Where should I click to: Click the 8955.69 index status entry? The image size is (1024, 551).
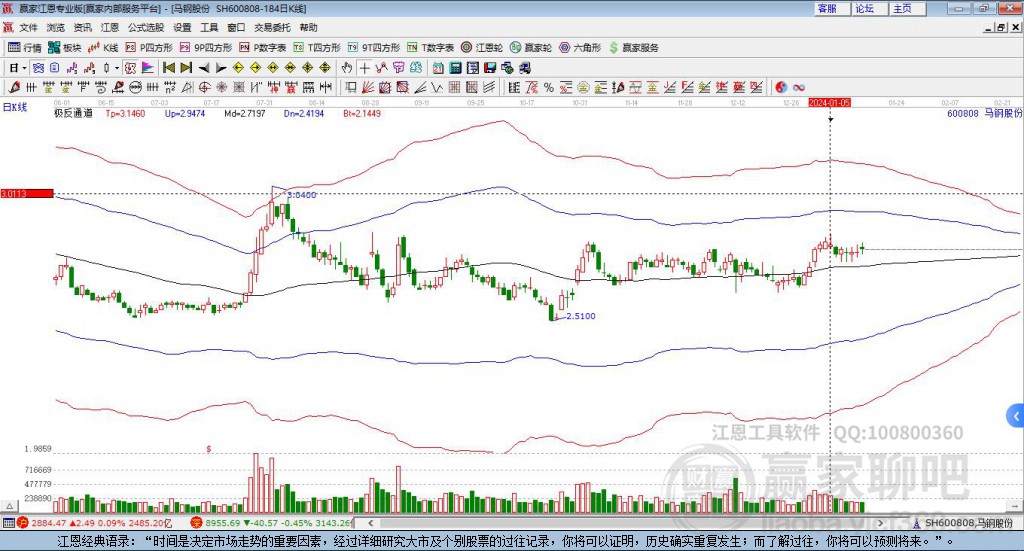(272, 523)
